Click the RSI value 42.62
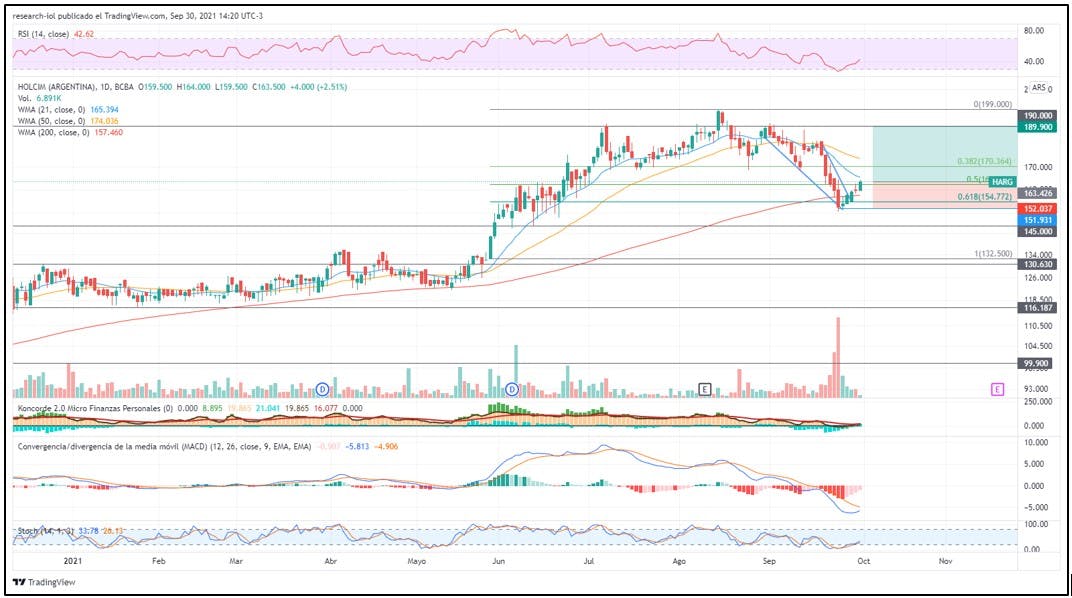The height and width of the screenshot is (598, 1072). tap(84, 34)
